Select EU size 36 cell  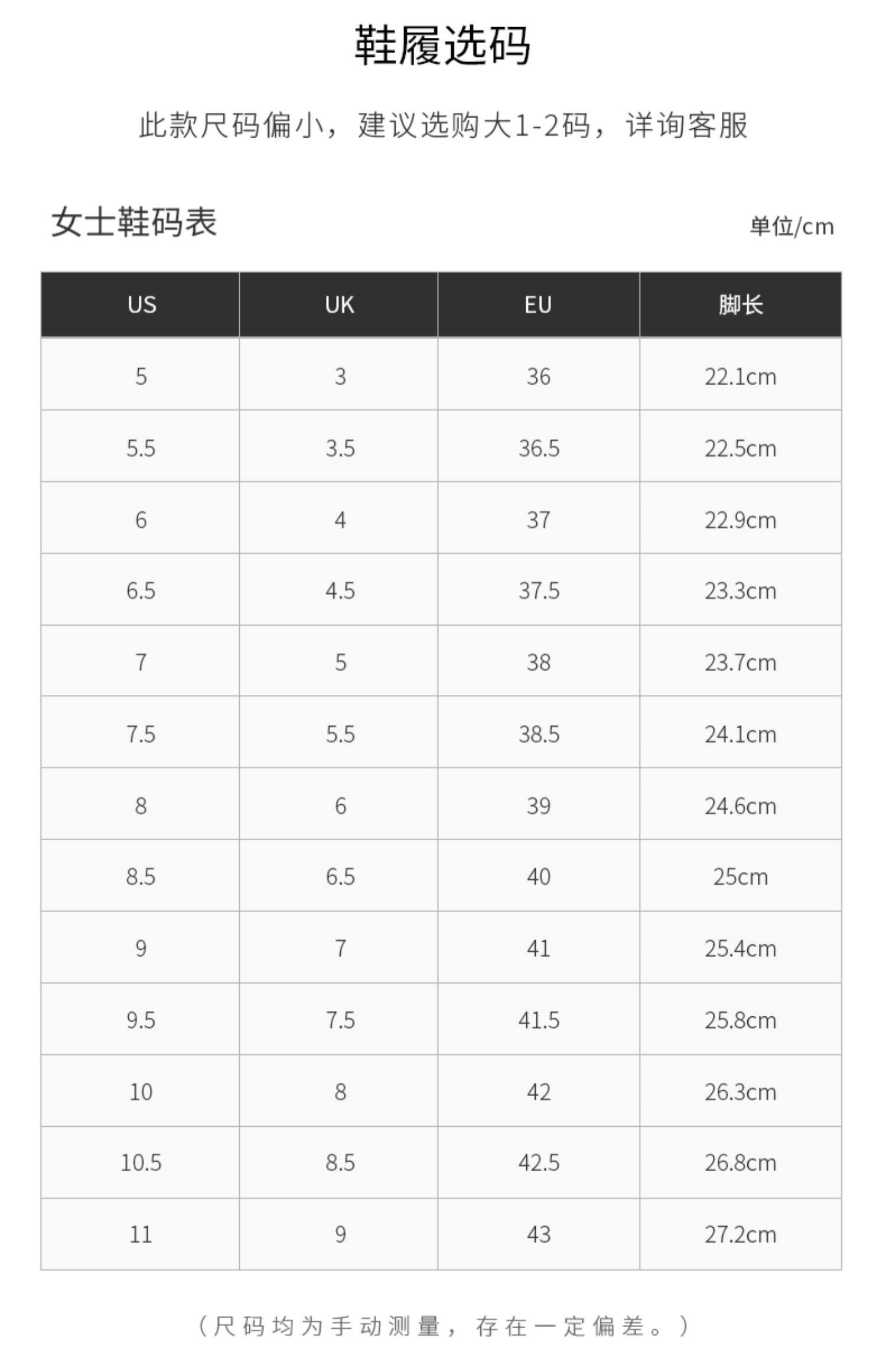click(538, 376)
